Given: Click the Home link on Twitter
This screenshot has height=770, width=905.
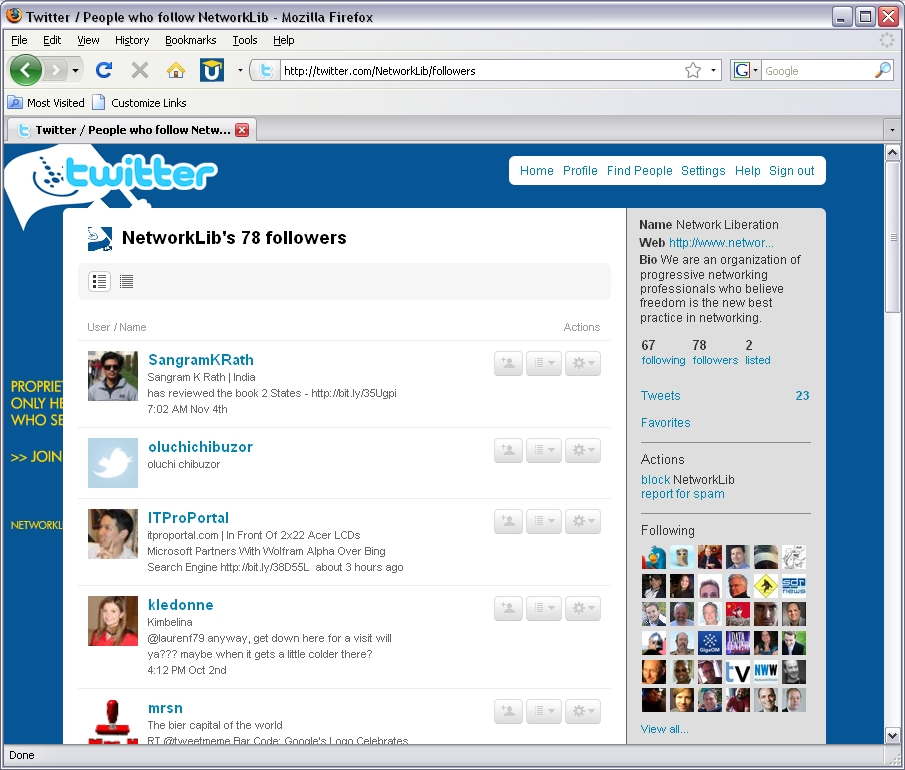Looking at the screenshot, I should coord(536,171).
